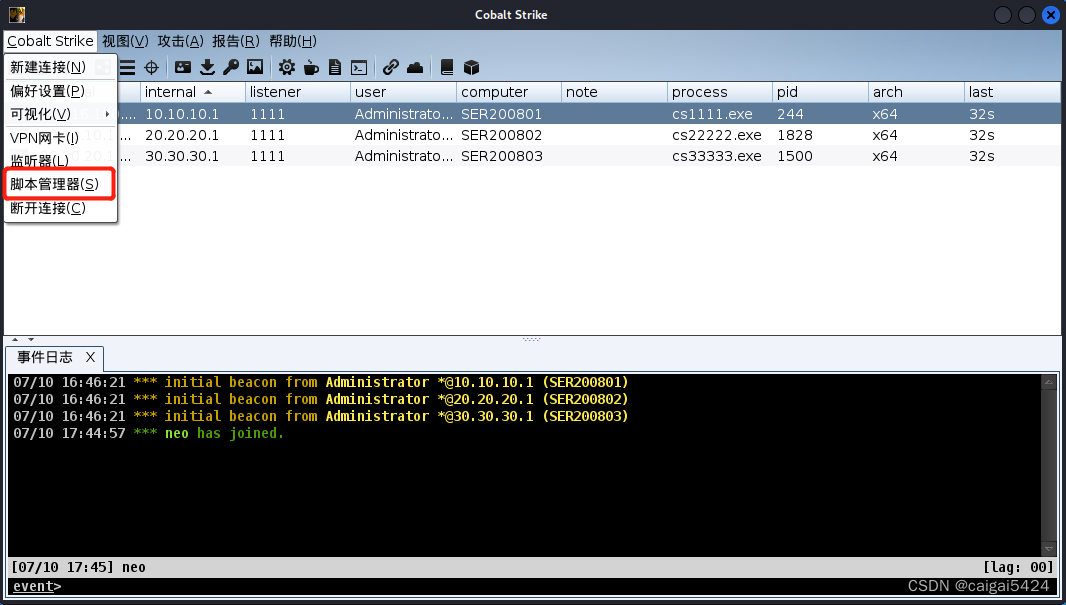Image resolution: width=1066 pixels, height=605 pixels.
Task: Select 监听器(L) menu entry
Action: pyautogui.click(x=61, y=161)
